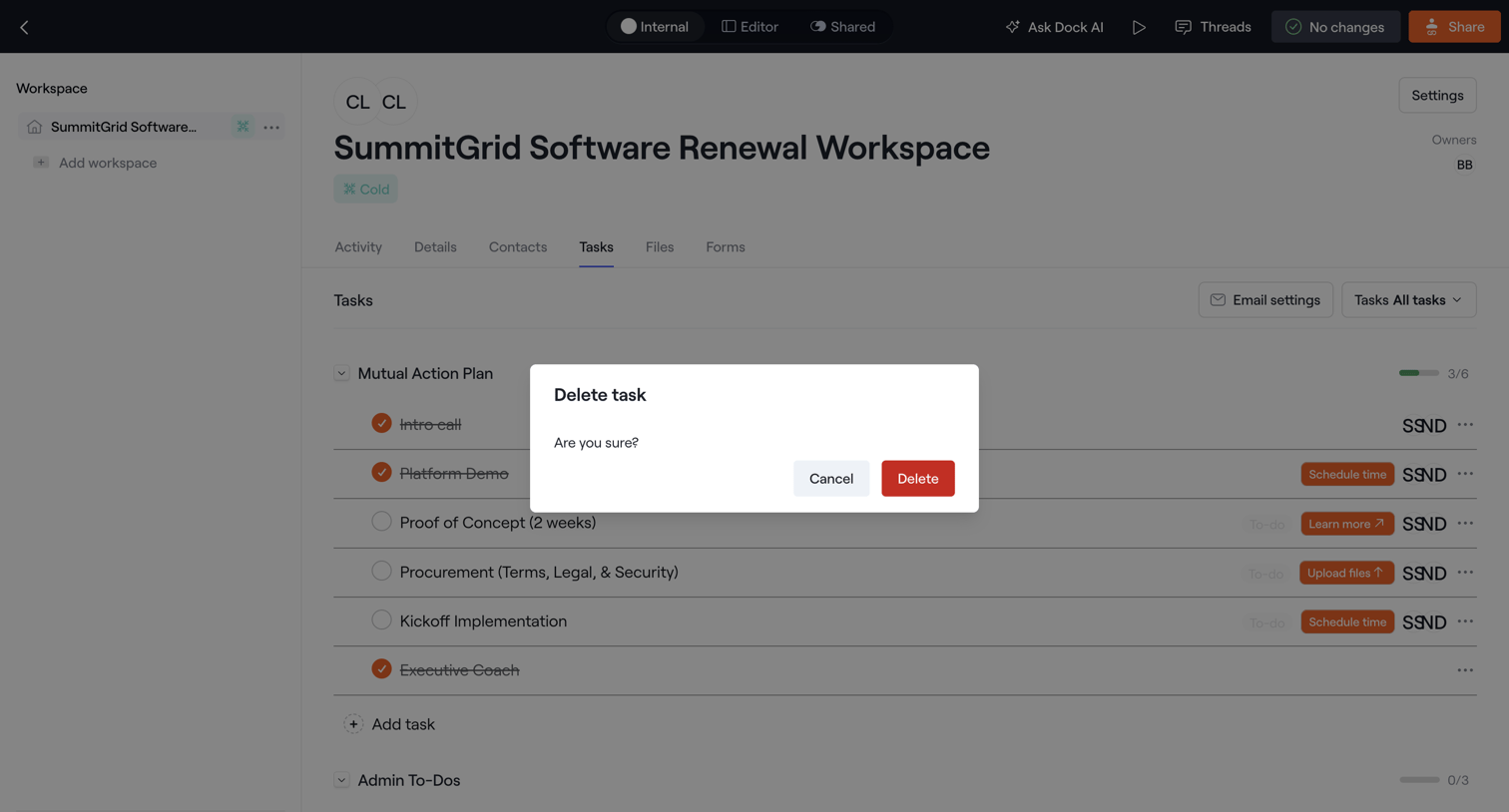Open the Threads chat icon

(x=1183, y=27)
